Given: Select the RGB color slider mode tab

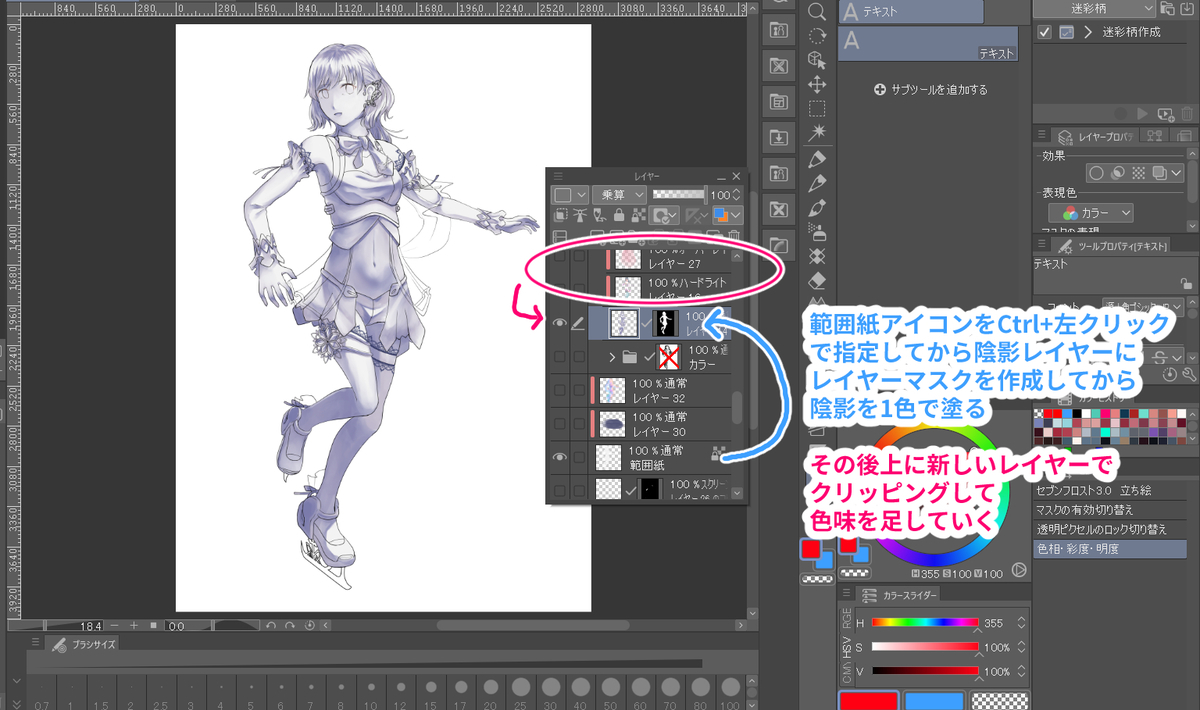Looking at the screenshot, I should 848,620.
